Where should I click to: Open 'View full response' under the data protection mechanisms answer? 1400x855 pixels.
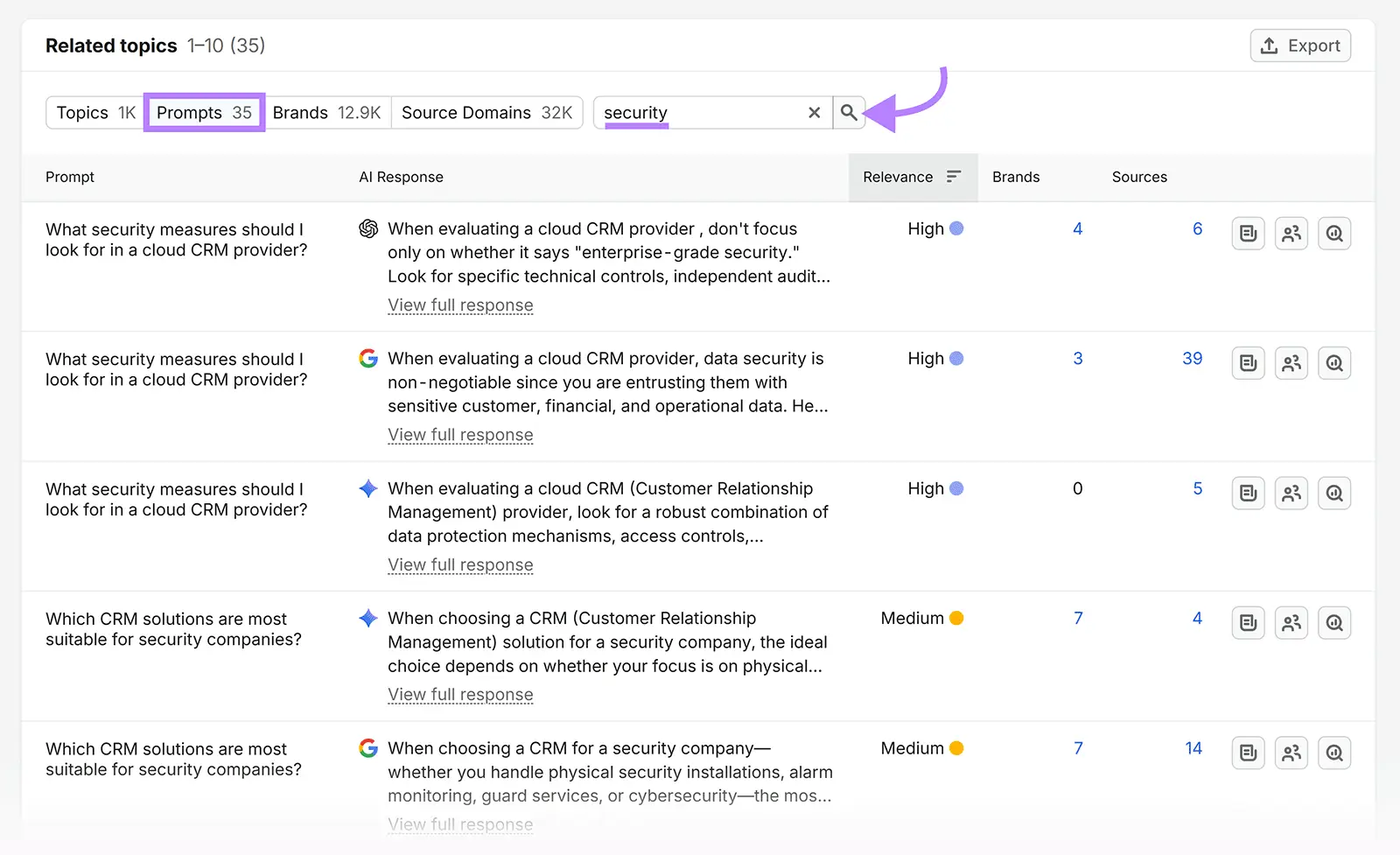click(x=460, y=565)
